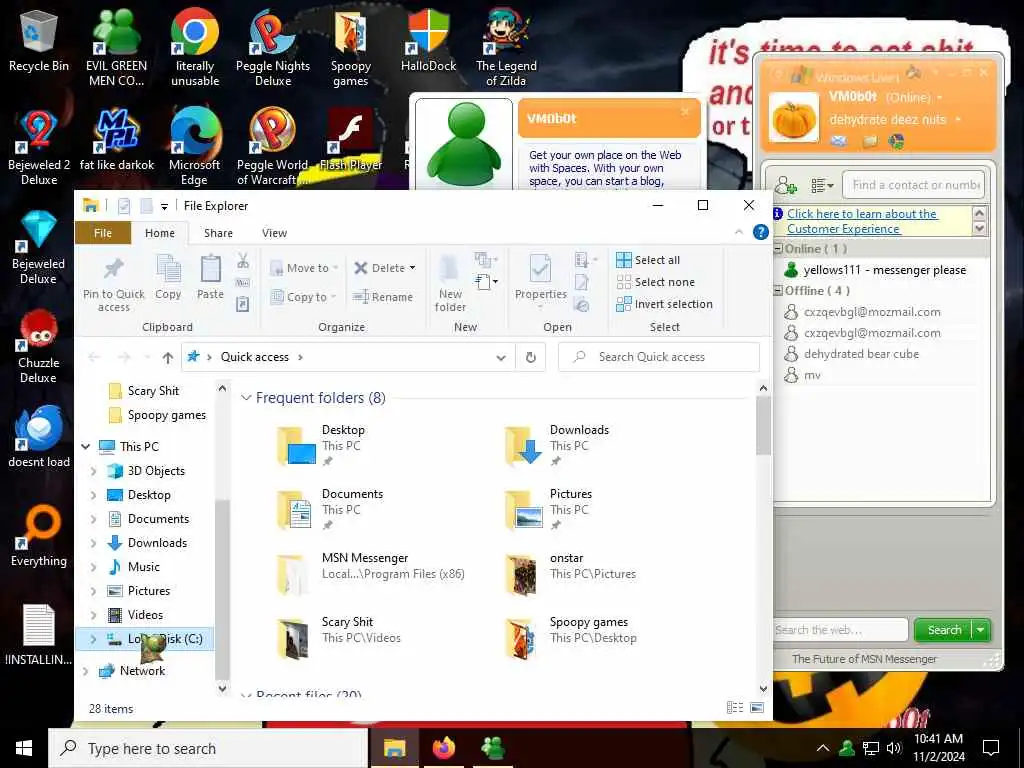Image resolution: width=1024 pixels, height=768 pixels.
Task: Open the Delete dropdown arrow
Action: pos(412,268)
